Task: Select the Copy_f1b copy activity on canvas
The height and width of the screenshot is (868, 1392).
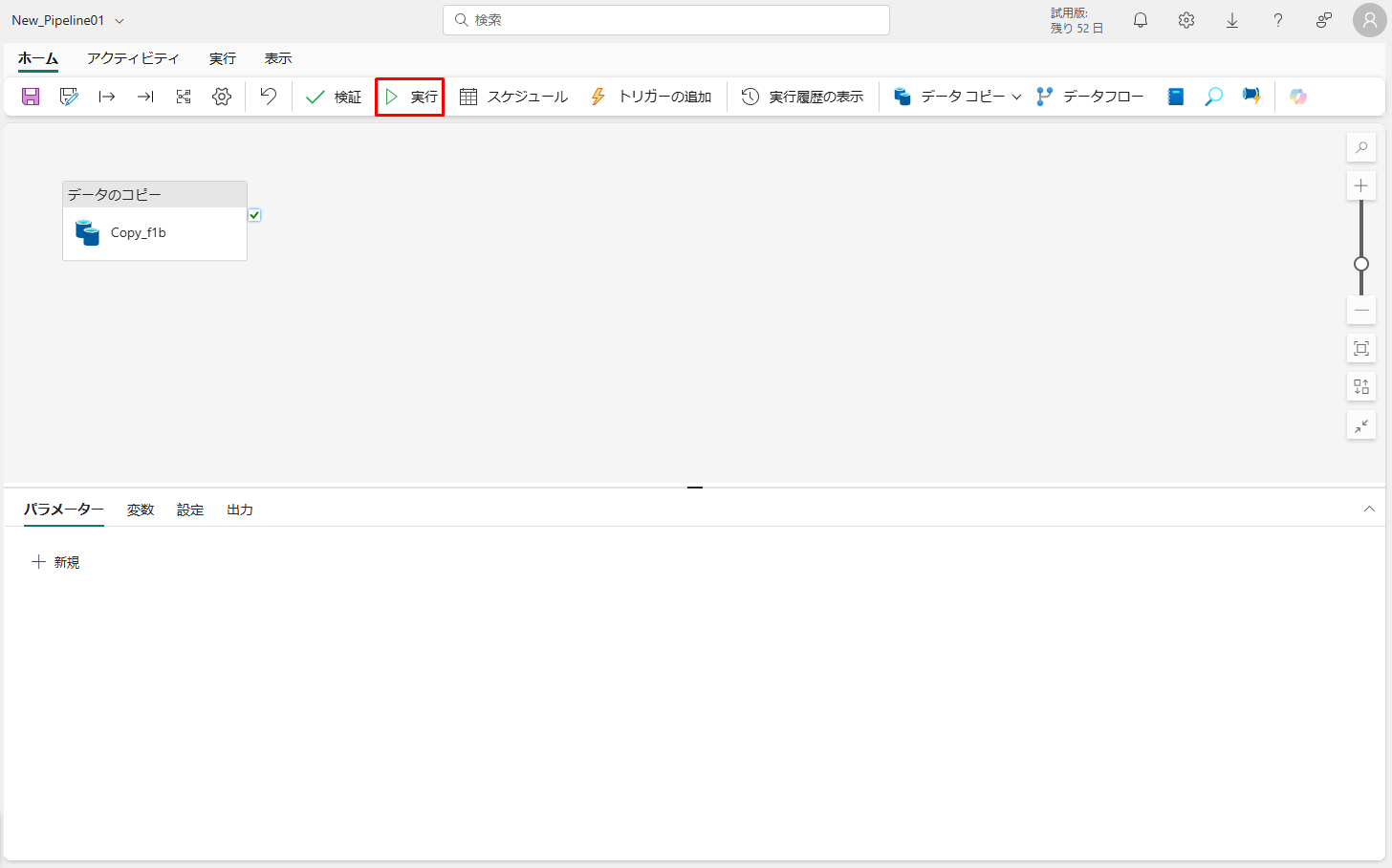Action: 155,233
